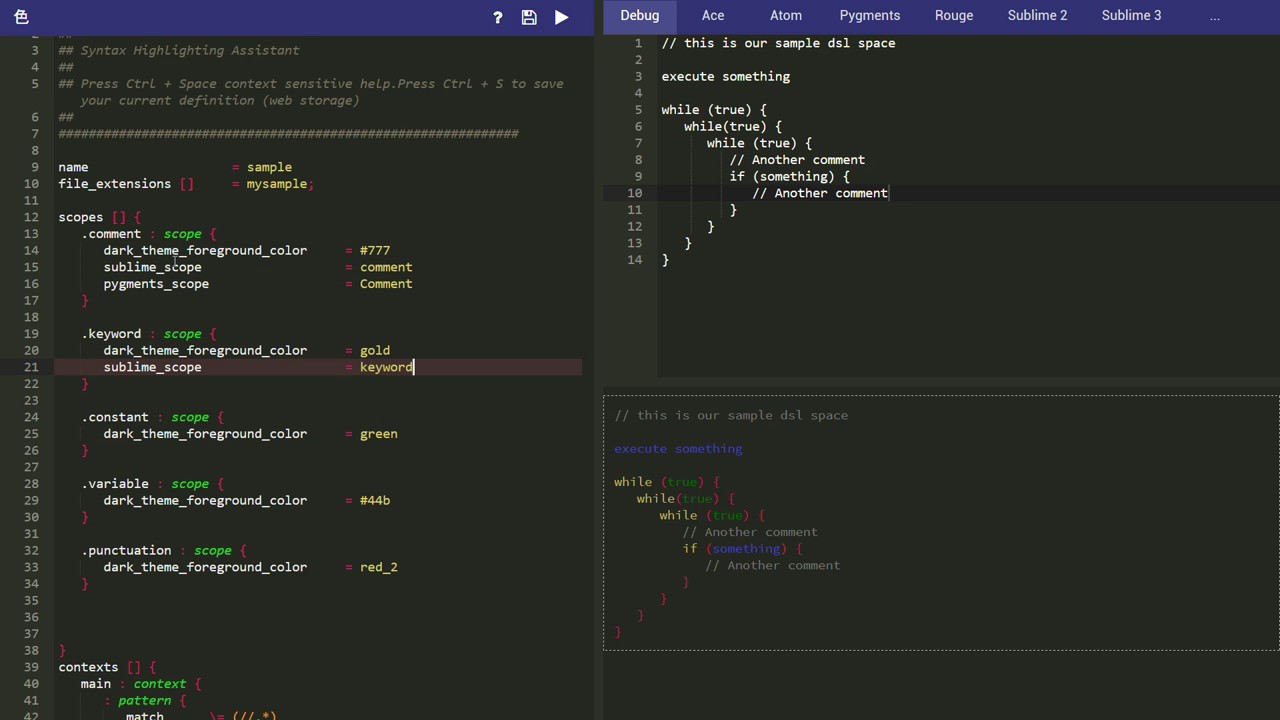Screen dimensions: 1280x720
Task: Save definition with the floppy disk icon
Action: (x=529, y=17)
